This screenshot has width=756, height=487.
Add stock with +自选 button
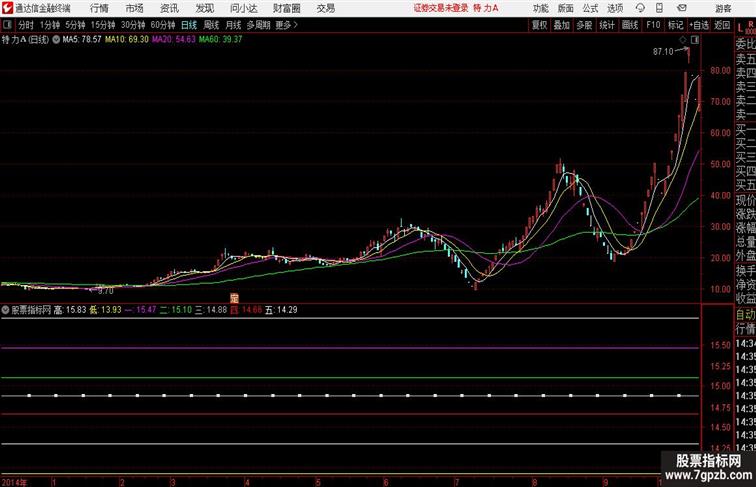(x=699, y=25)
